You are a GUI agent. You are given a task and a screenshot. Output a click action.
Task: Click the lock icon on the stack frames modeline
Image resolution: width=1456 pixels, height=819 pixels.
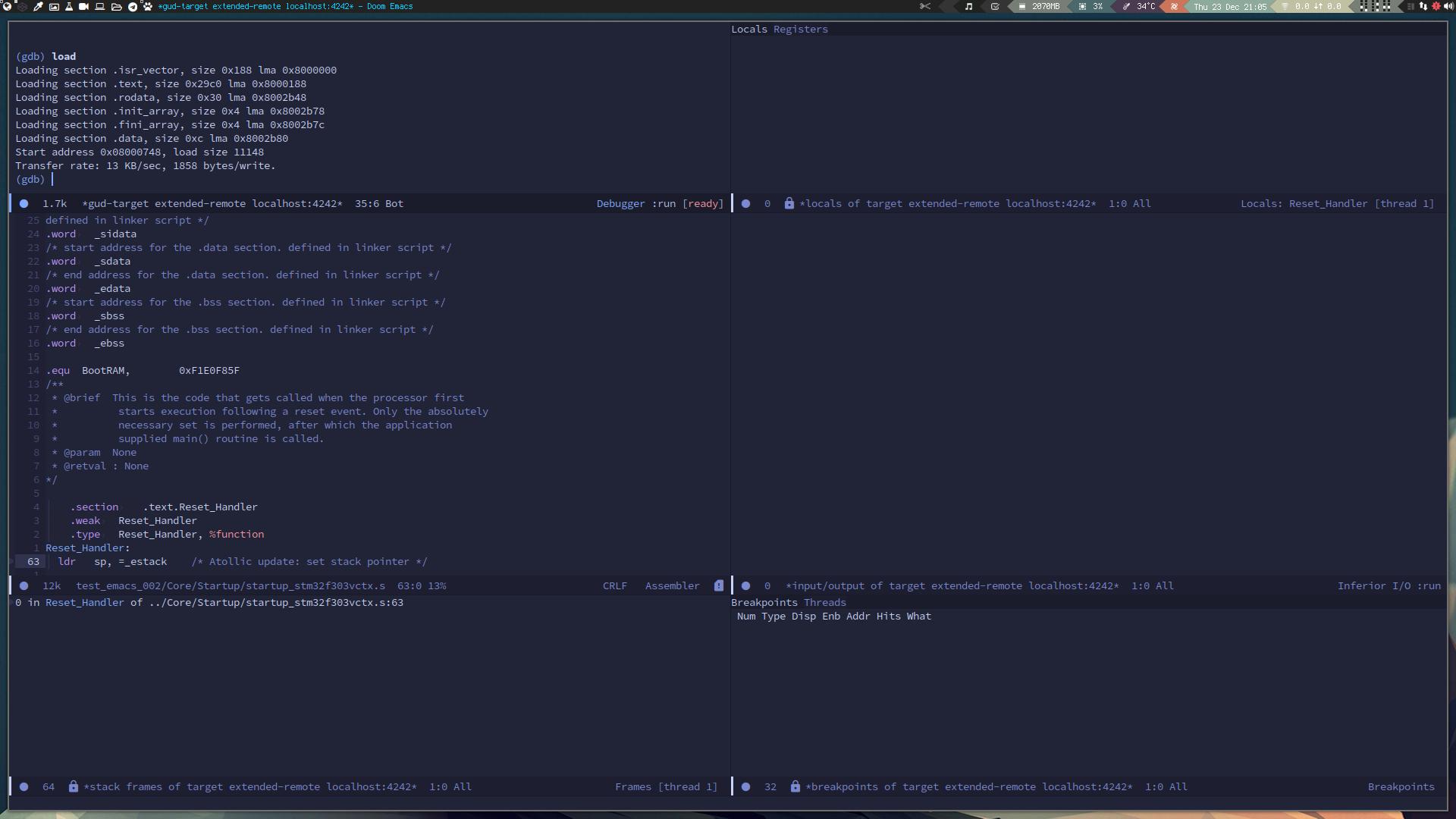(74, 787)
